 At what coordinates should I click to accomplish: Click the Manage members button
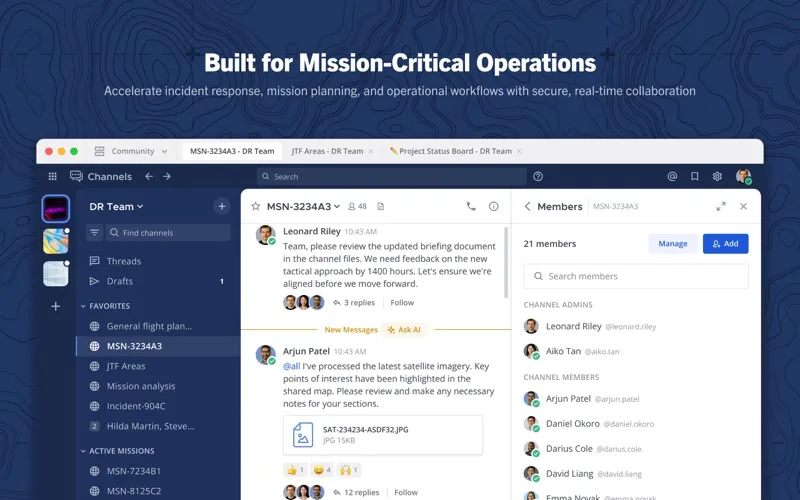[x=672, y=244]
